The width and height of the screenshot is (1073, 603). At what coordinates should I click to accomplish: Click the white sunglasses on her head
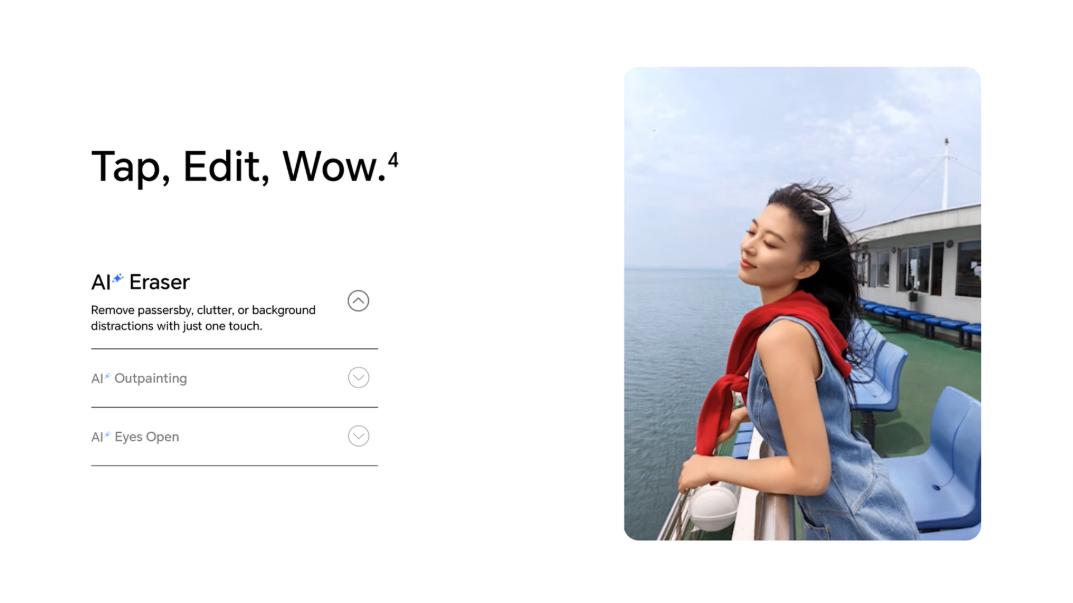click(820, 216)
